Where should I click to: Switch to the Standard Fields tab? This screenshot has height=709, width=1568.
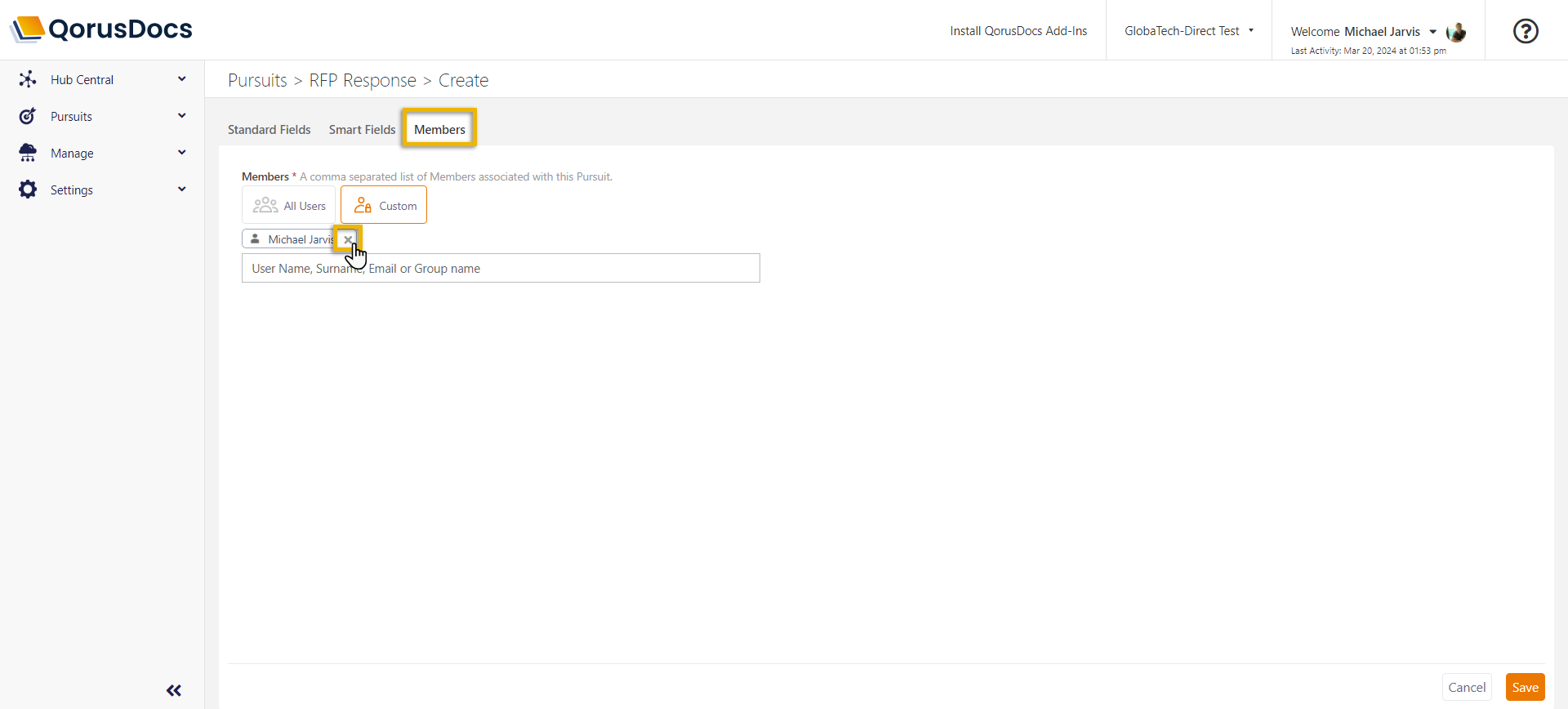click(x=269, y=130)
